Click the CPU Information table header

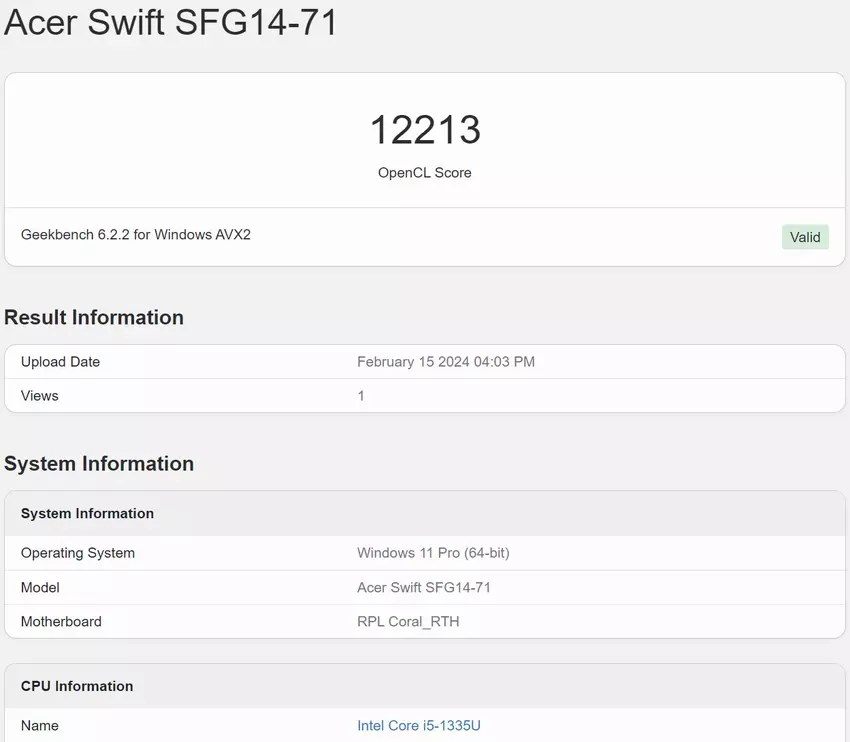tap(77, 686)
